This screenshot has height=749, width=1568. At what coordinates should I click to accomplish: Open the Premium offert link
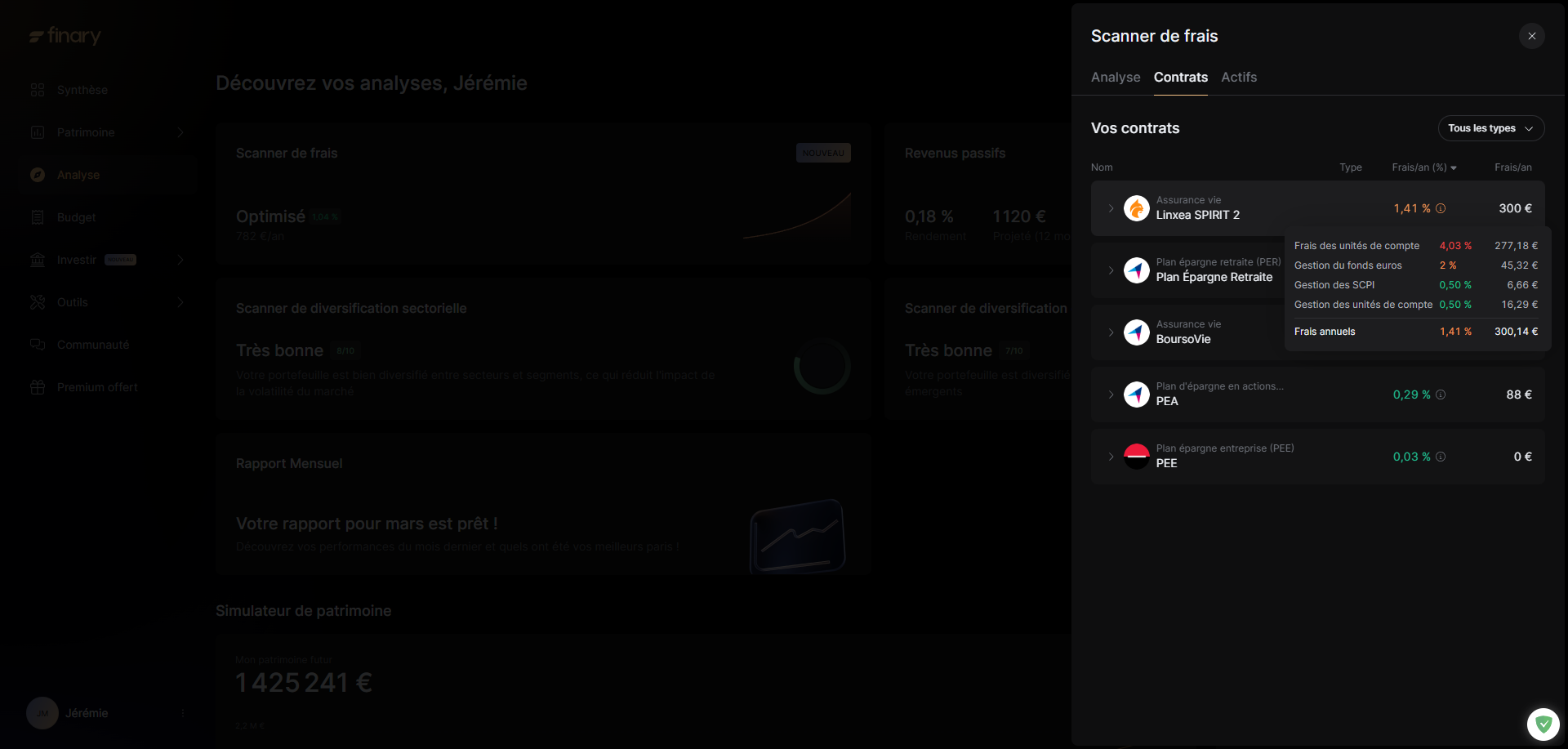click(97, 387)
